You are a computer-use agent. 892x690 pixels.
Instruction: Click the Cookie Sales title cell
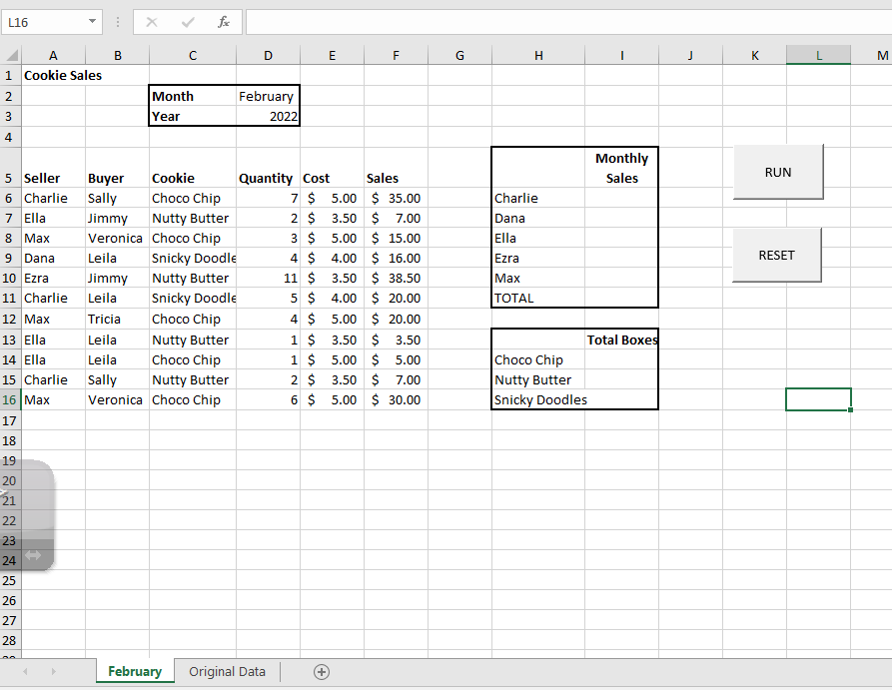click(53, 75)
